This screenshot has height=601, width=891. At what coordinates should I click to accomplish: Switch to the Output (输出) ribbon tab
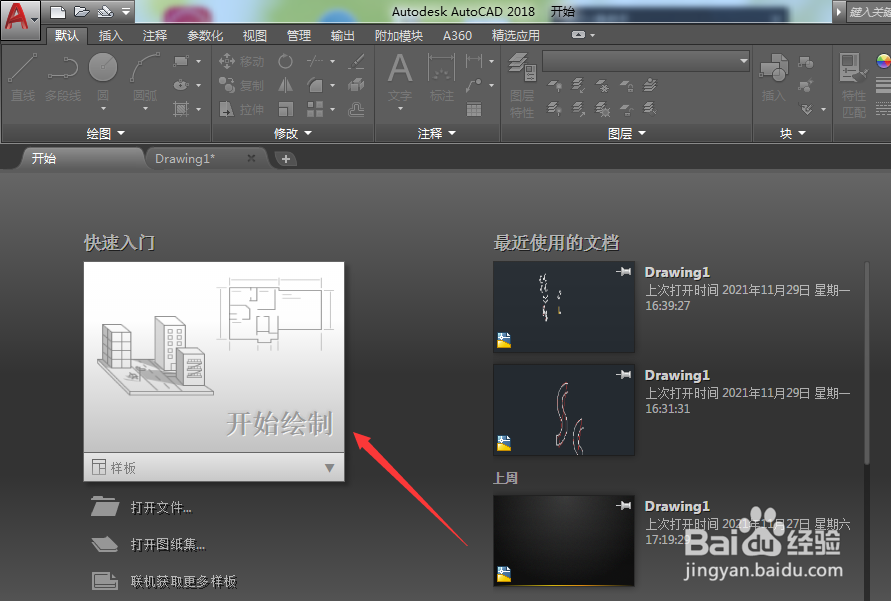[343, 36]
